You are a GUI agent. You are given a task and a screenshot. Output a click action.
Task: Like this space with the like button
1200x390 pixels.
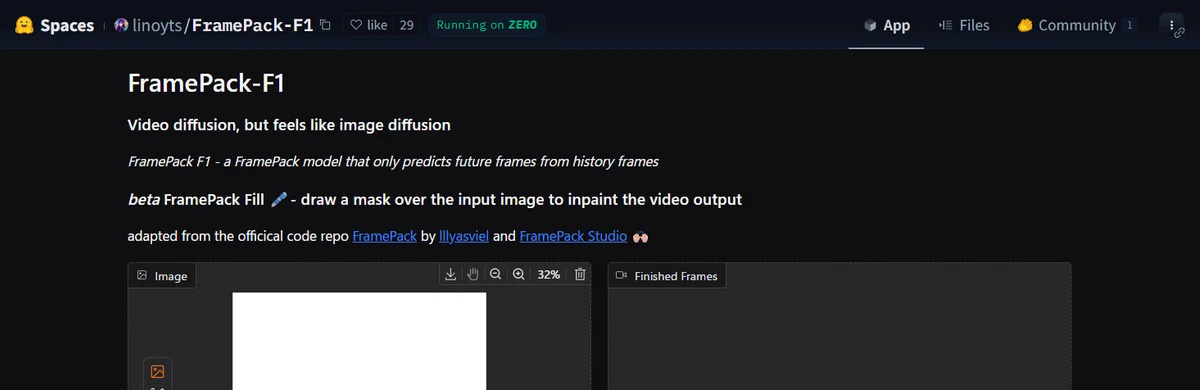(x=368, y=25)
